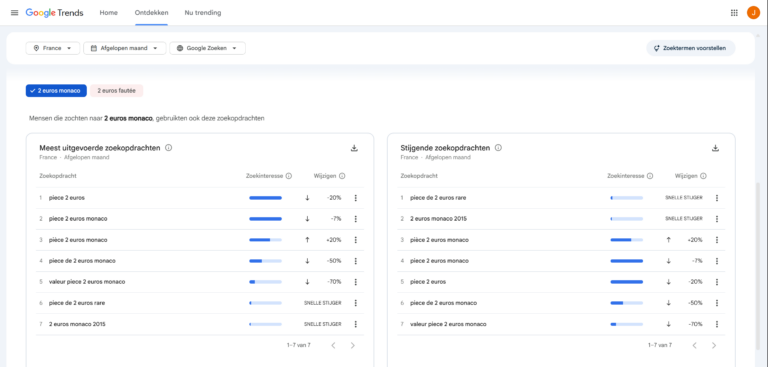Click '1–7 van 7' in Stijgende panel
The width and height of the screenshot is (768, 367).
pos(660,345)
